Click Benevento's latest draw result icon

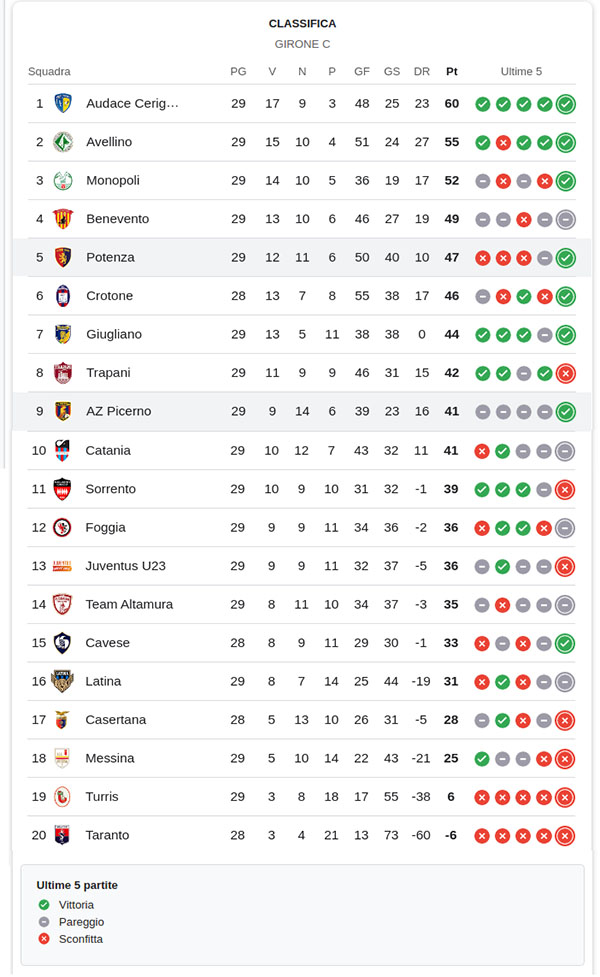566,219
